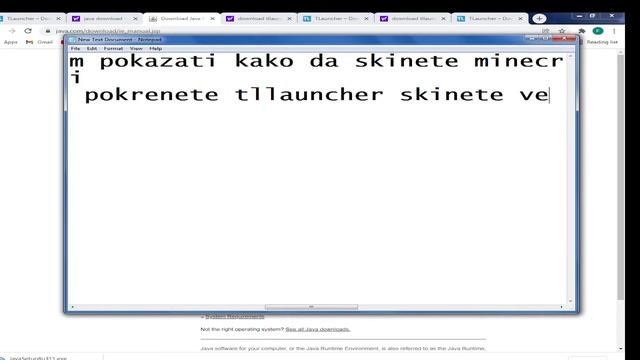Open Apps from bookmarks bar
This screenshot has width=640, height=360.
click(11, 42)
